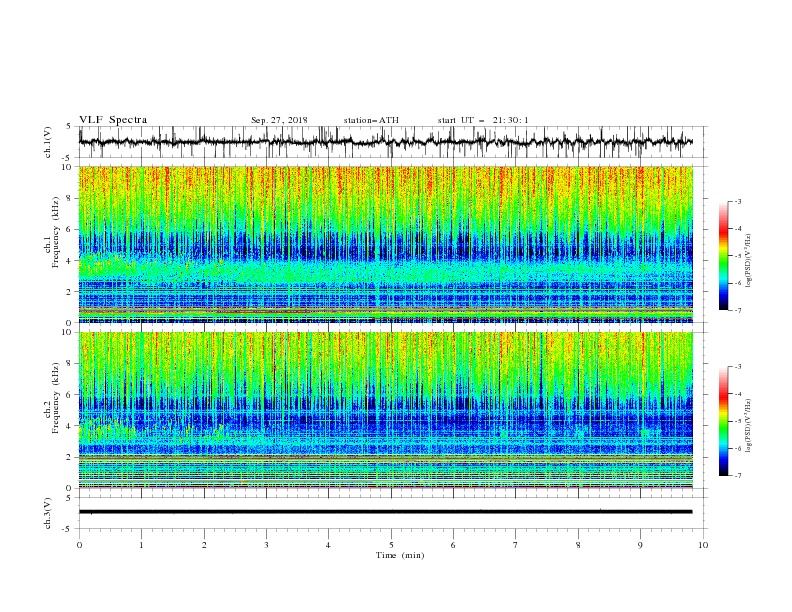Click the '8' kHz tick of ch.1 spectrogram
This screenshot has height=612, width=792.
[70, 198]
